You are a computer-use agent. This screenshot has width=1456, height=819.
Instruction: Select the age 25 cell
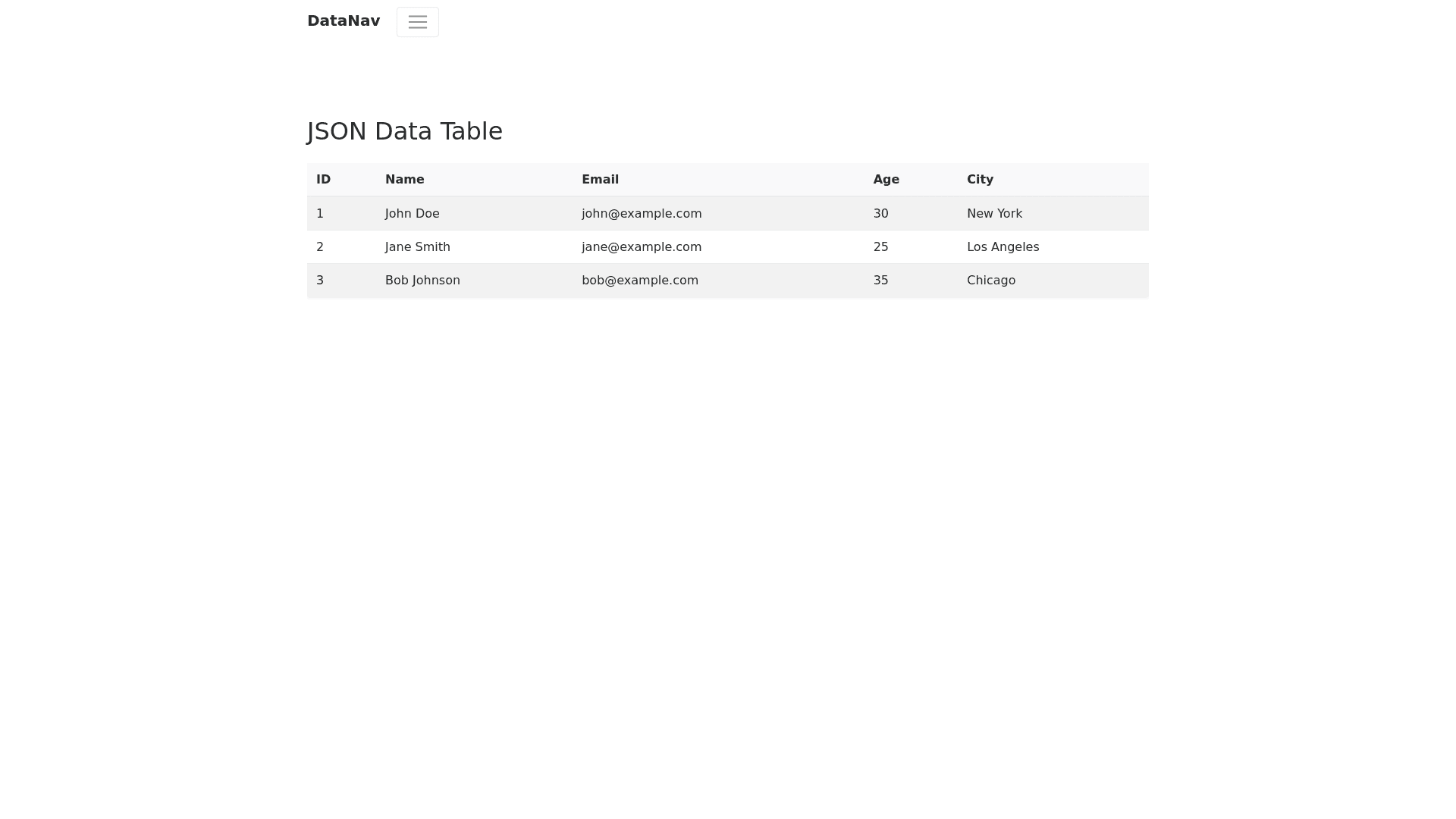880,247
